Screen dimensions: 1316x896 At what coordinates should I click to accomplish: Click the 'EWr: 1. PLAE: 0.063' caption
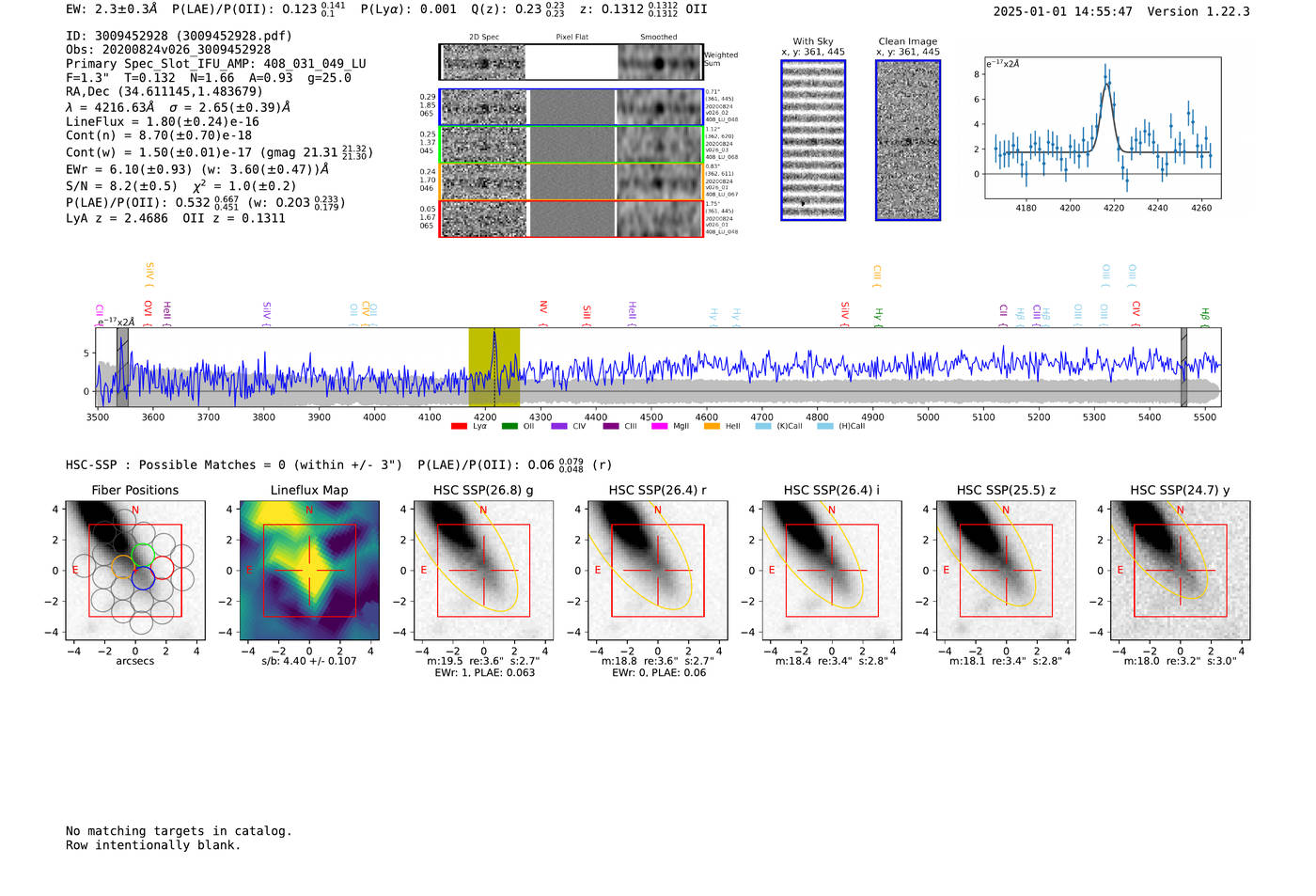tap(484, 672)
